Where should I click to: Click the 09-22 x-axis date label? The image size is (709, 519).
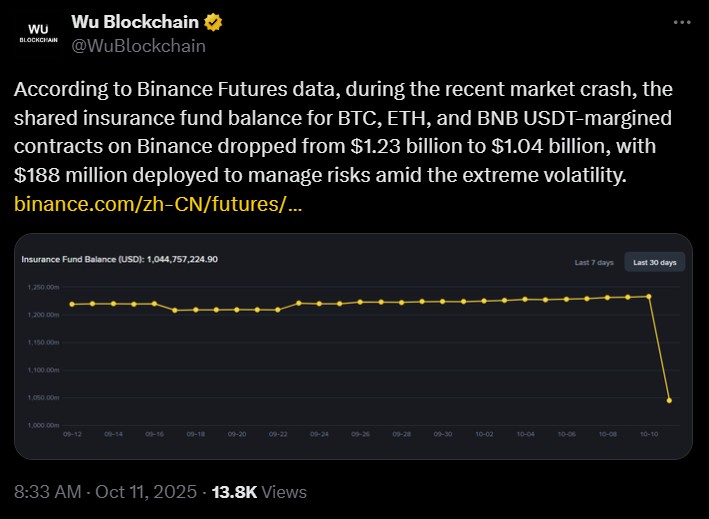click(278, 435)
